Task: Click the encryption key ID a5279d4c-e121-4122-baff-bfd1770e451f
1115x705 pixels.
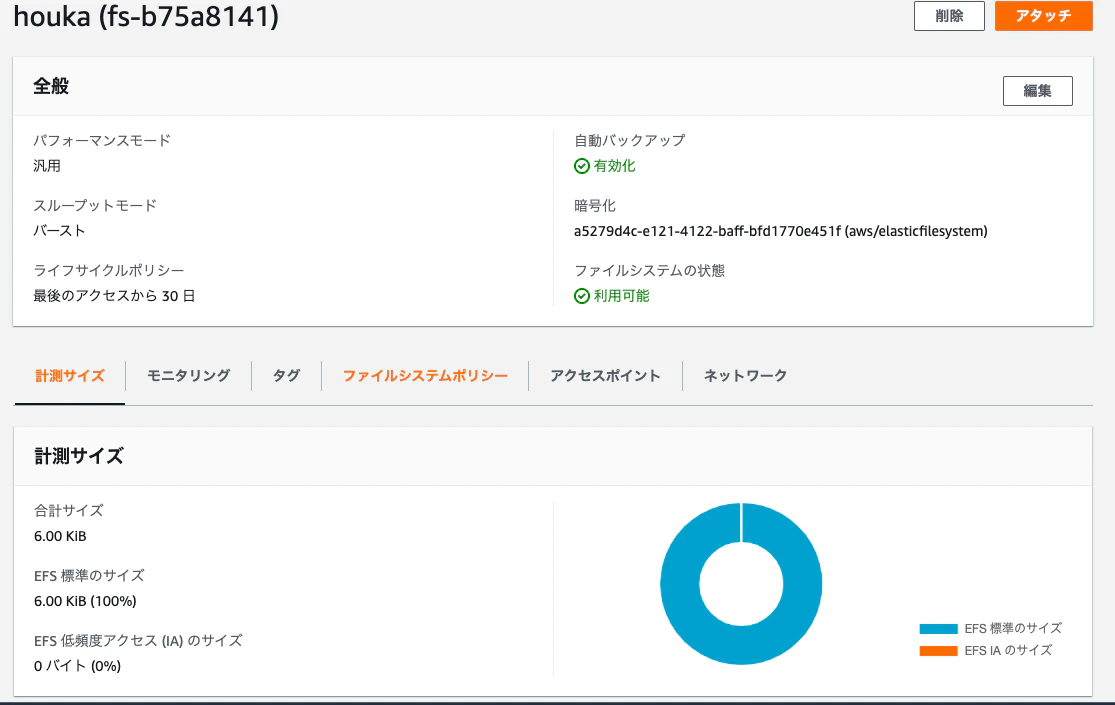Action: (x=708, y=231)
